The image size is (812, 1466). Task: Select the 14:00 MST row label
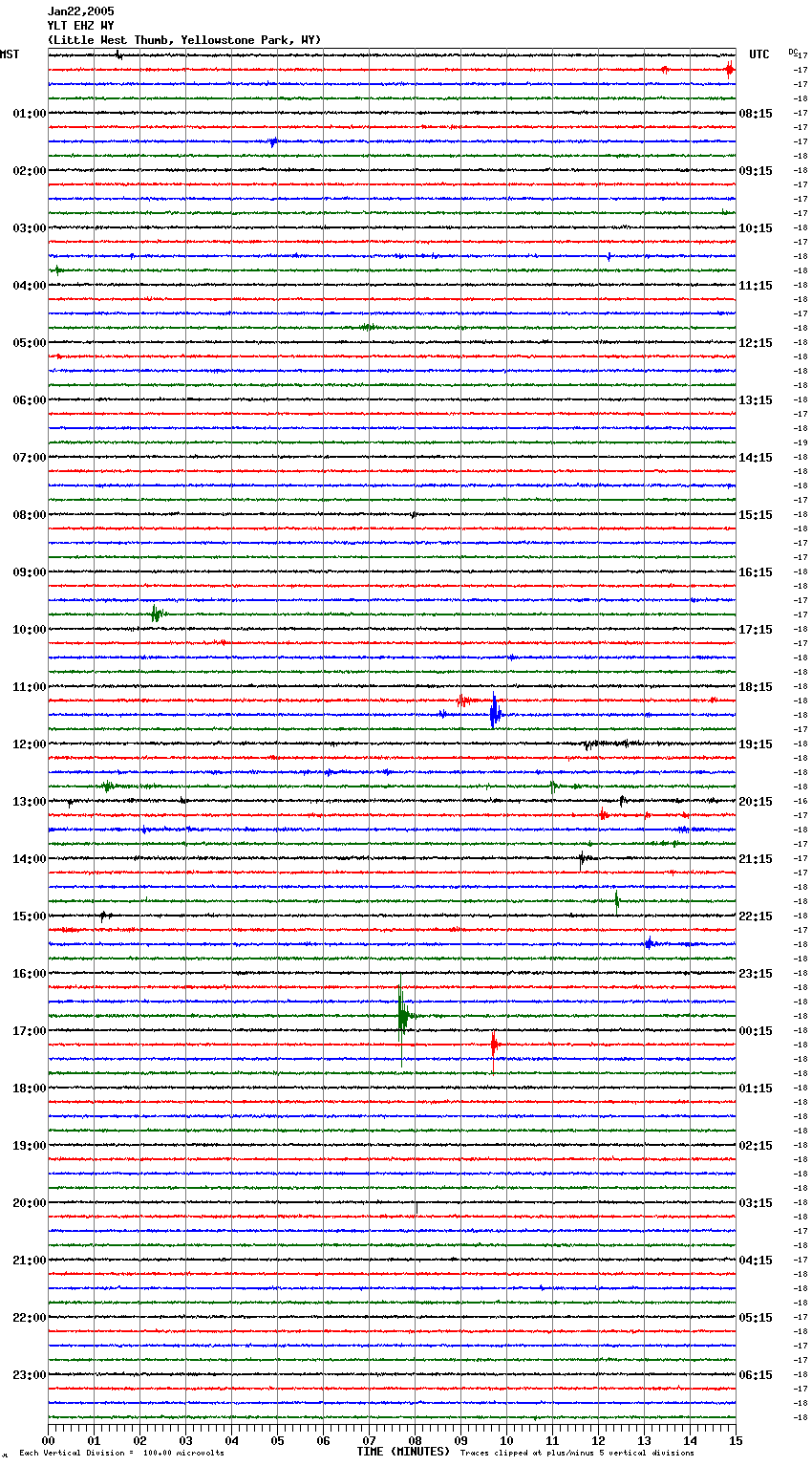[x=29, y=859]
